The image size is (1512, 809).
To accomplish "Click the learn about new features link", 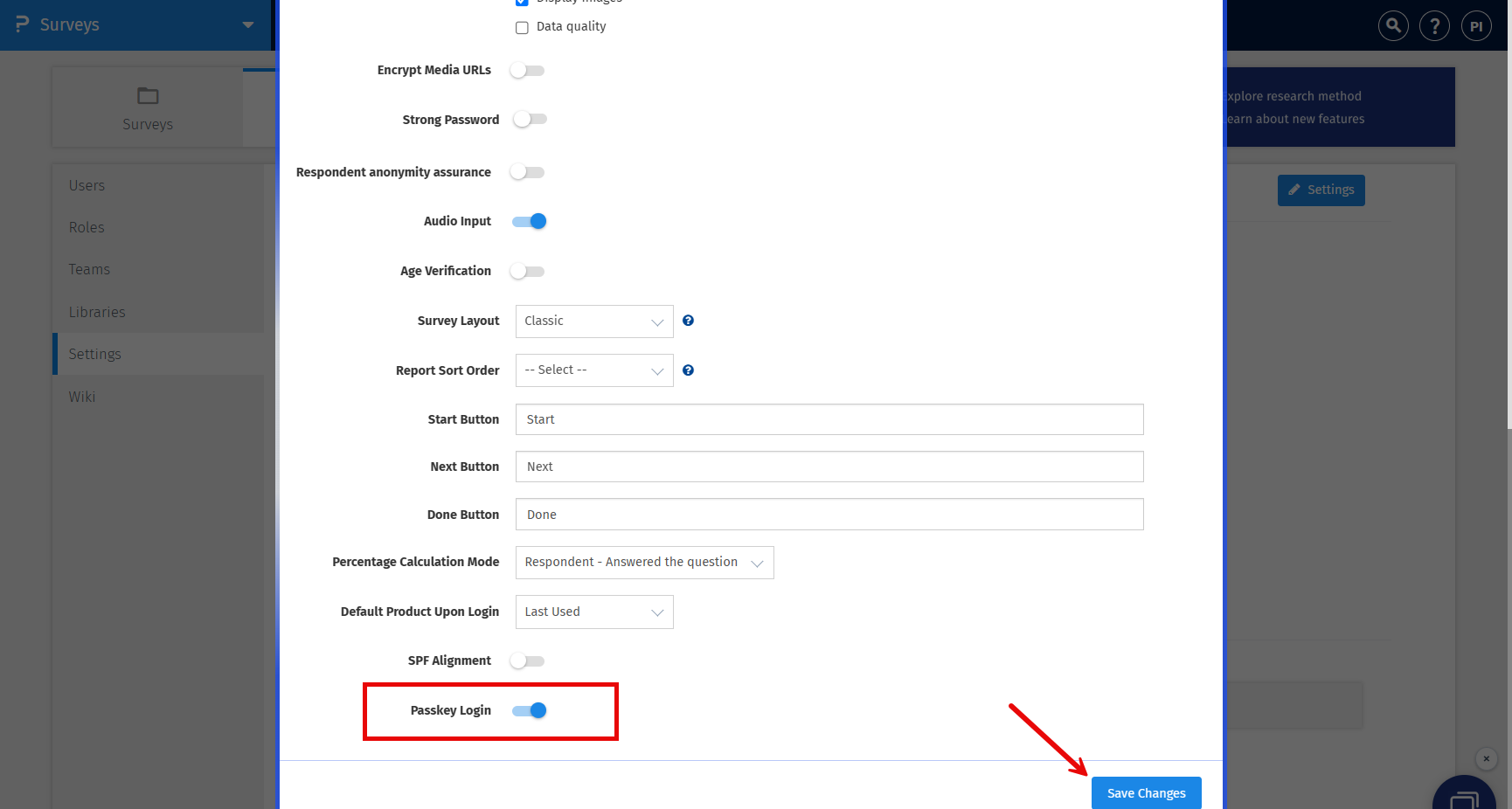I will tap(1295, 119).
